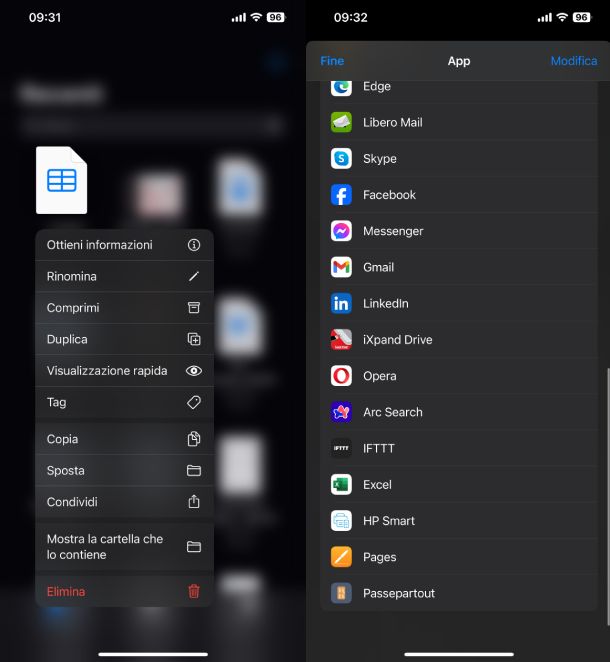Tap the Arc Search app icon
Image resolution: width=610 pixels, height=662 pixels.
click(341, 412)
